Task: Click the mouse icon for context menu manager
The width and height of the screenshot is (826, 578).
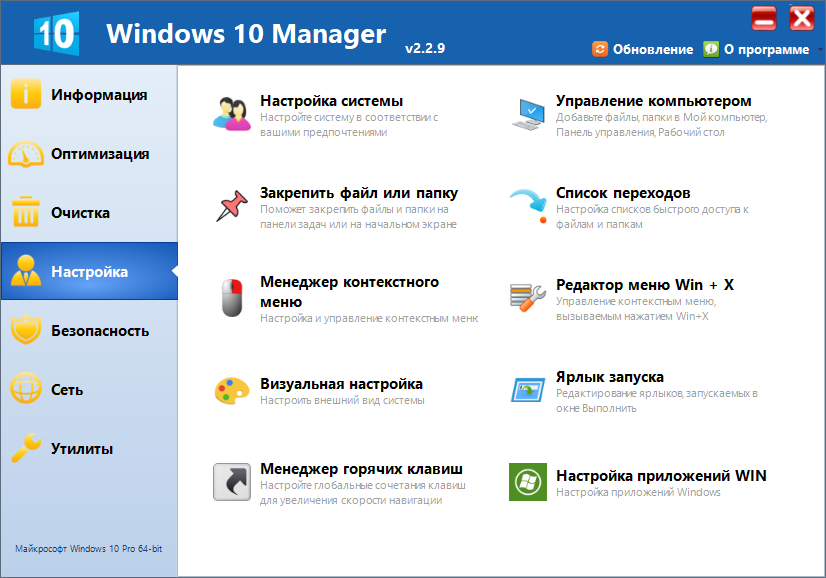Action: coord(232,298)
